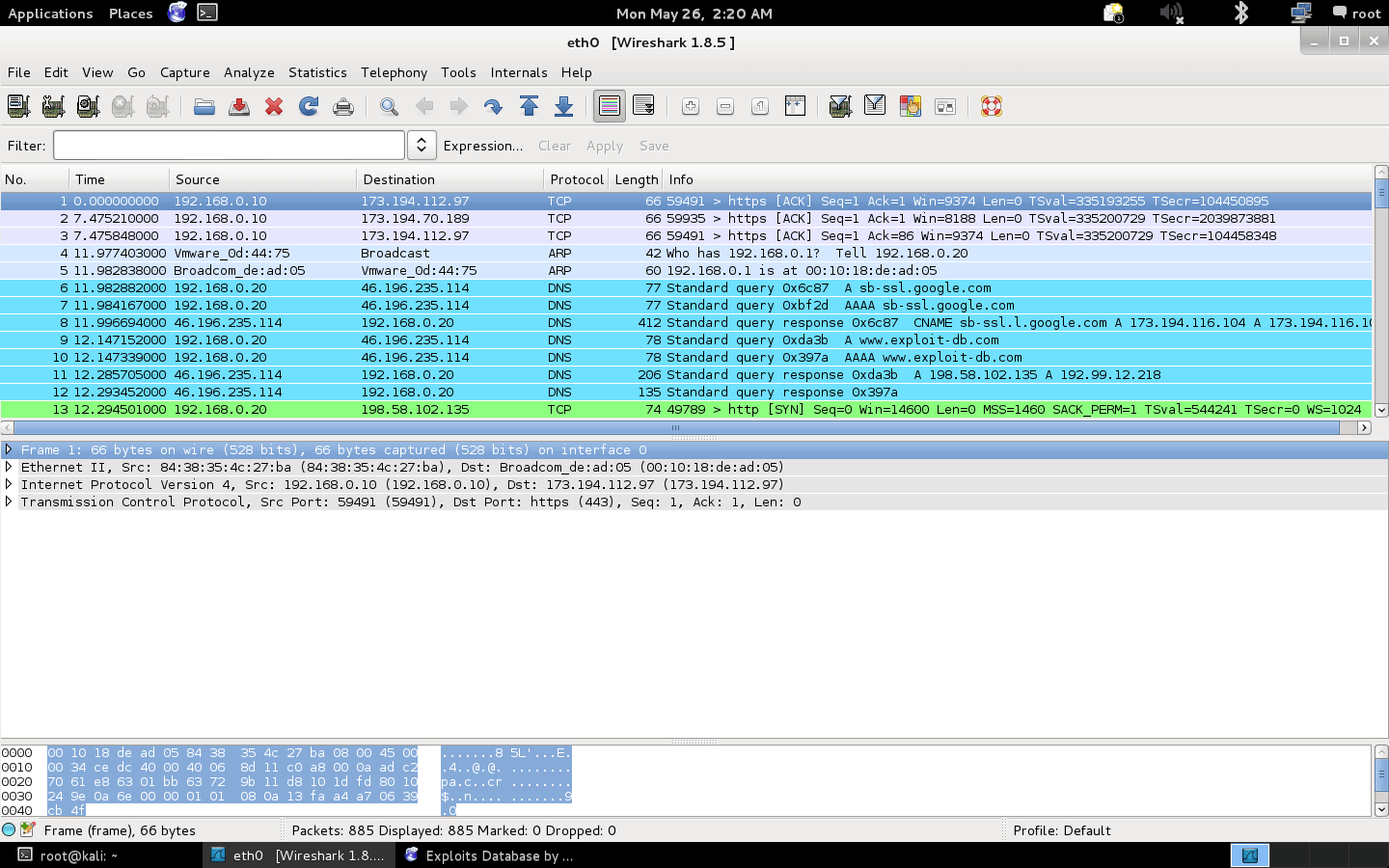
Task: Sort by the Time column header
Action: tap(120, 179)
